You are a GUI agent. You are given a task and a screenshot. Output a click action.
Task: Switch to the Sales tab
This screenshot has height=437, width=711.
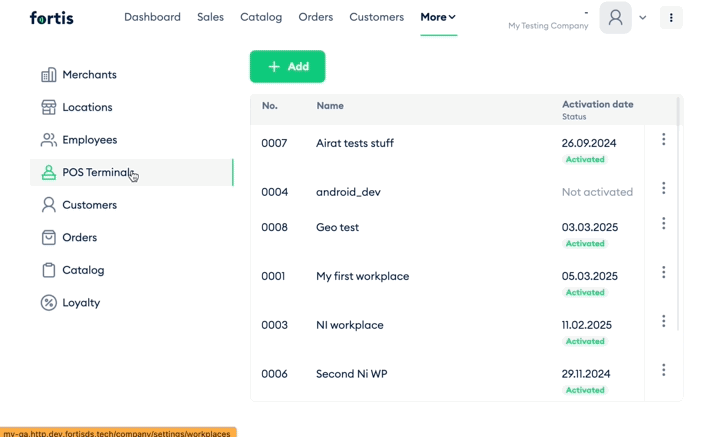click(x=210, y=17)
